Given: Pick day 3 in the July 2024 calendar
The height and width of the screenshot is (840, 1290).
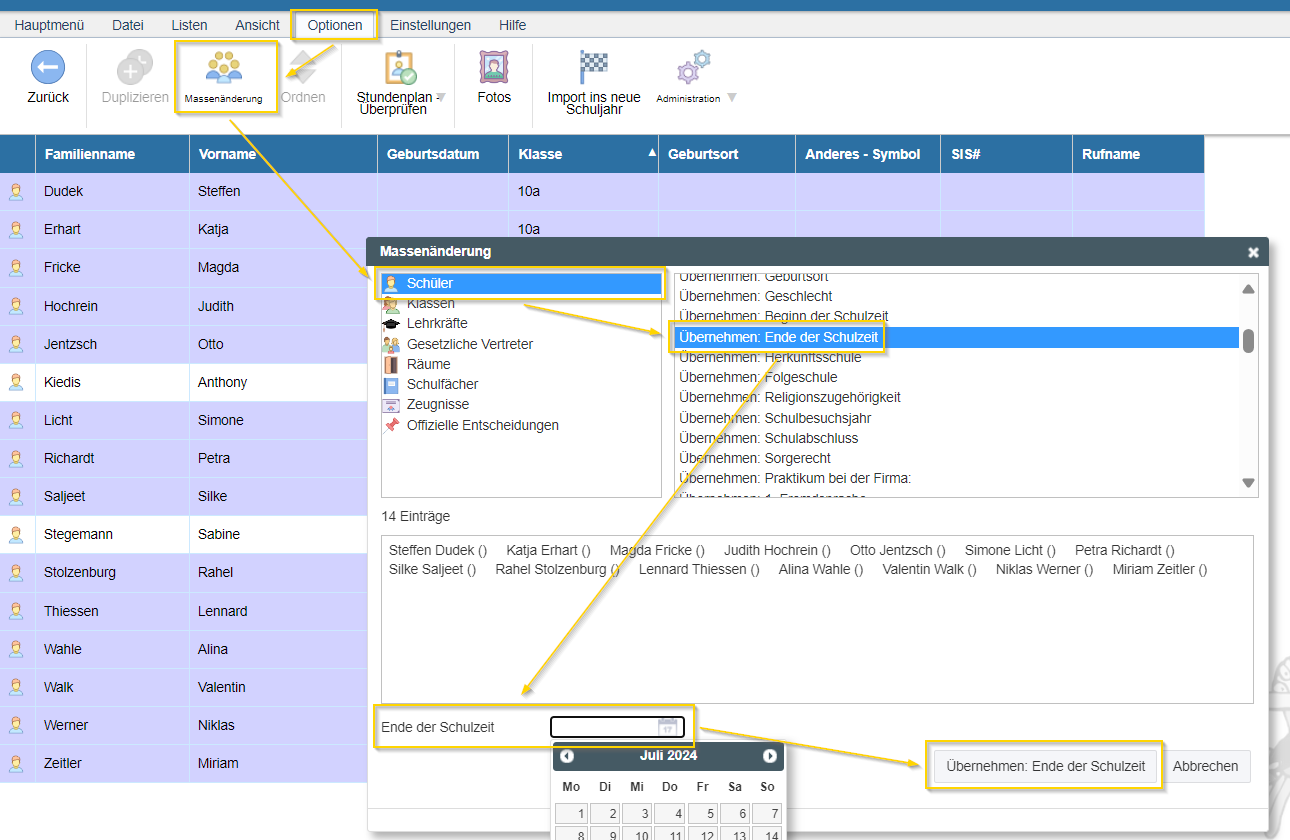Looking at the screenshot, I should pos(637,814).
